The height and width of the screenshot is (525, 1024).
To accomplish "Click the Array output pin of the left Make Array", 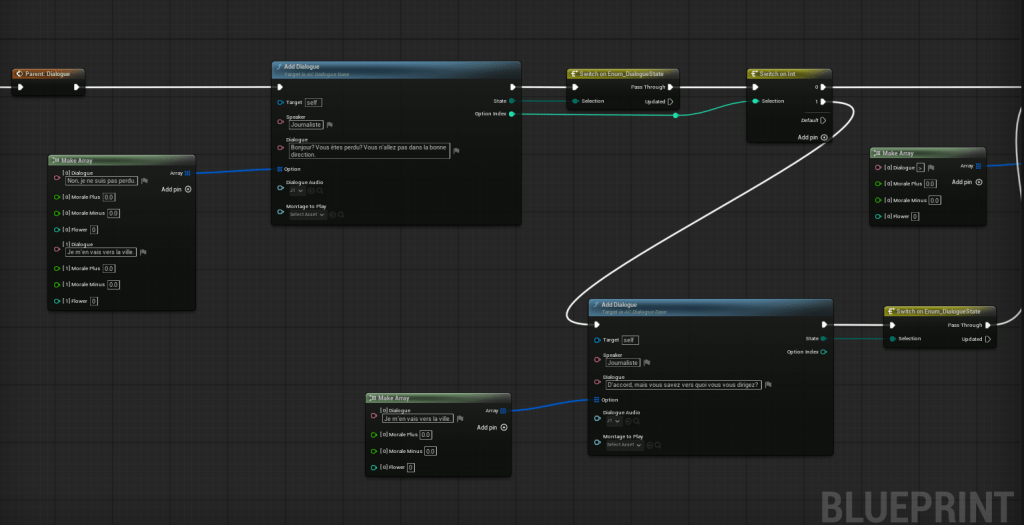I will tap(187, 173).
